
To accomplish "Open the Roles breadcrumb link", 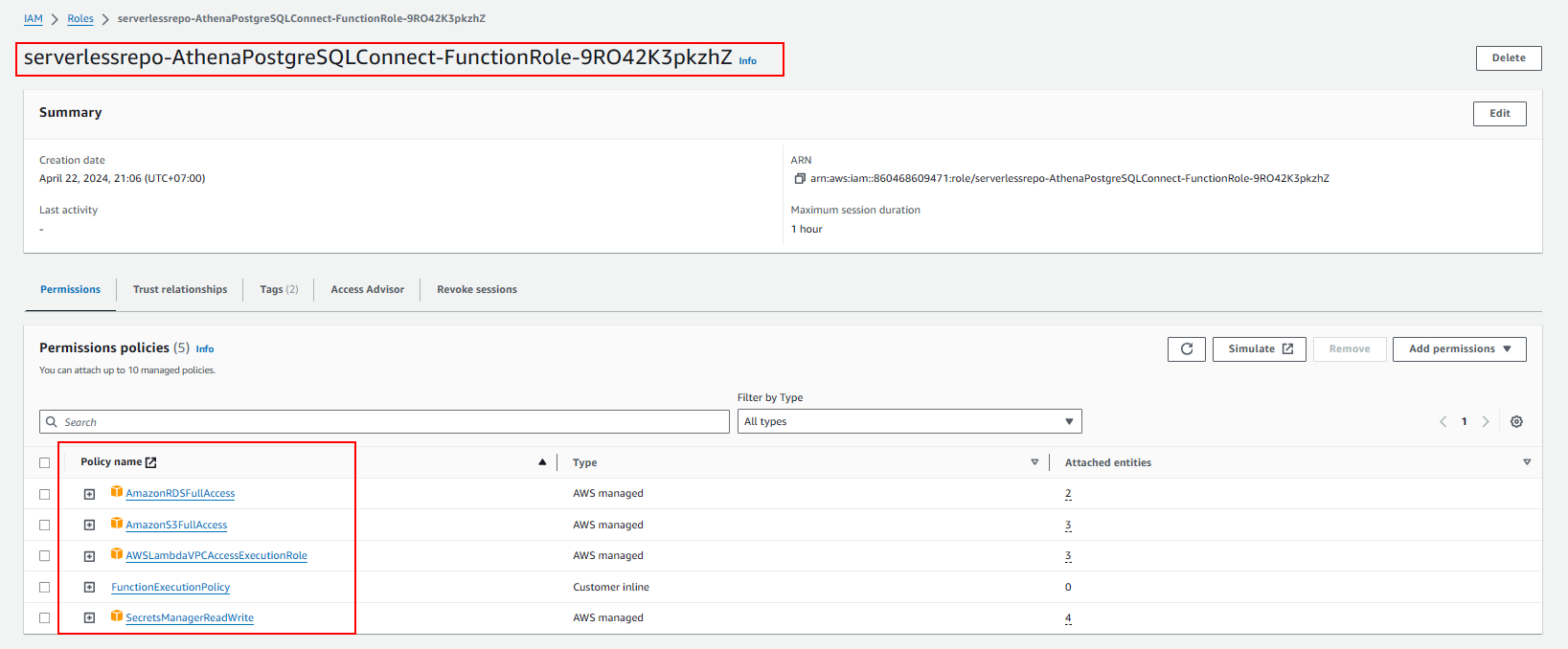I will point(80,19).
